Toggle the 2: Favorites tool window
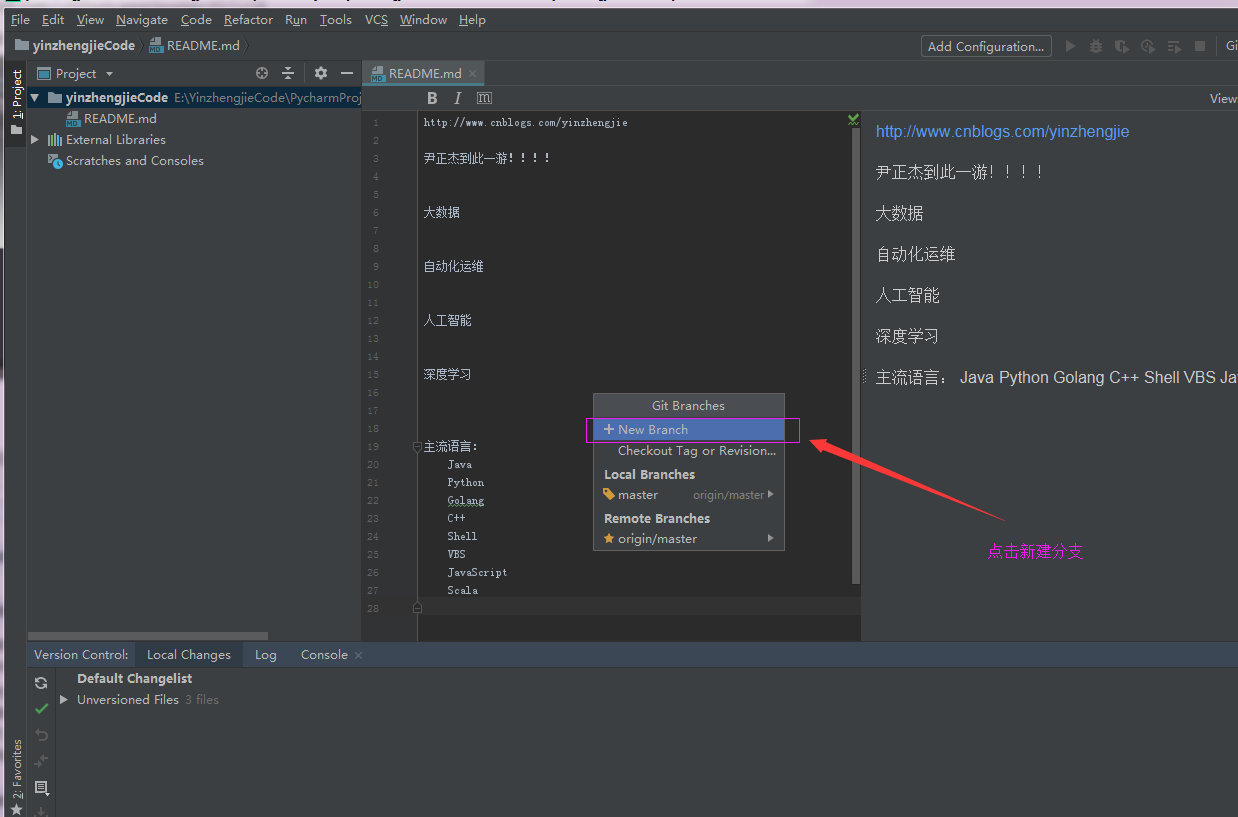Image resolution: width=1238 pixels, height=817 pixels. pyautogui.click(x=16, y=776)
